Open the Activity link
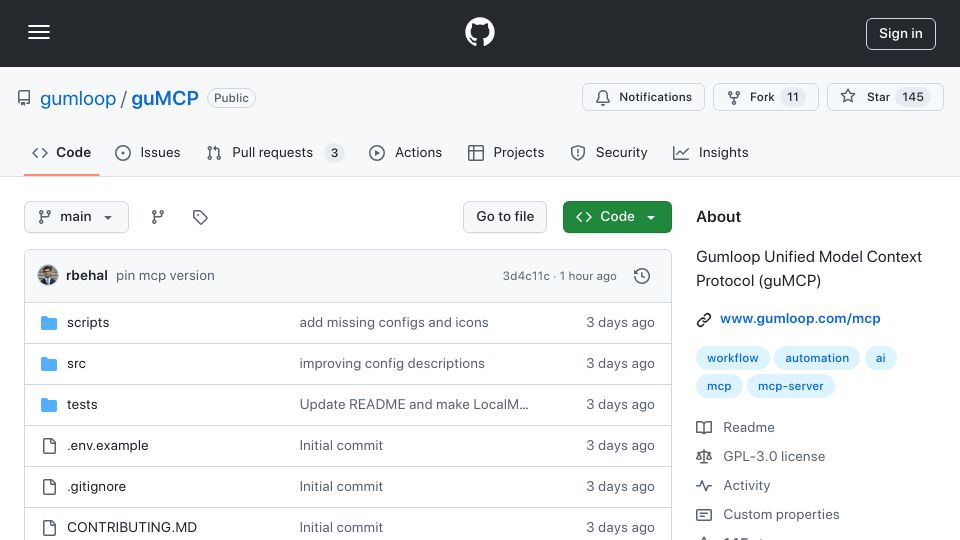The image size is (960, 540). [733, 486]
